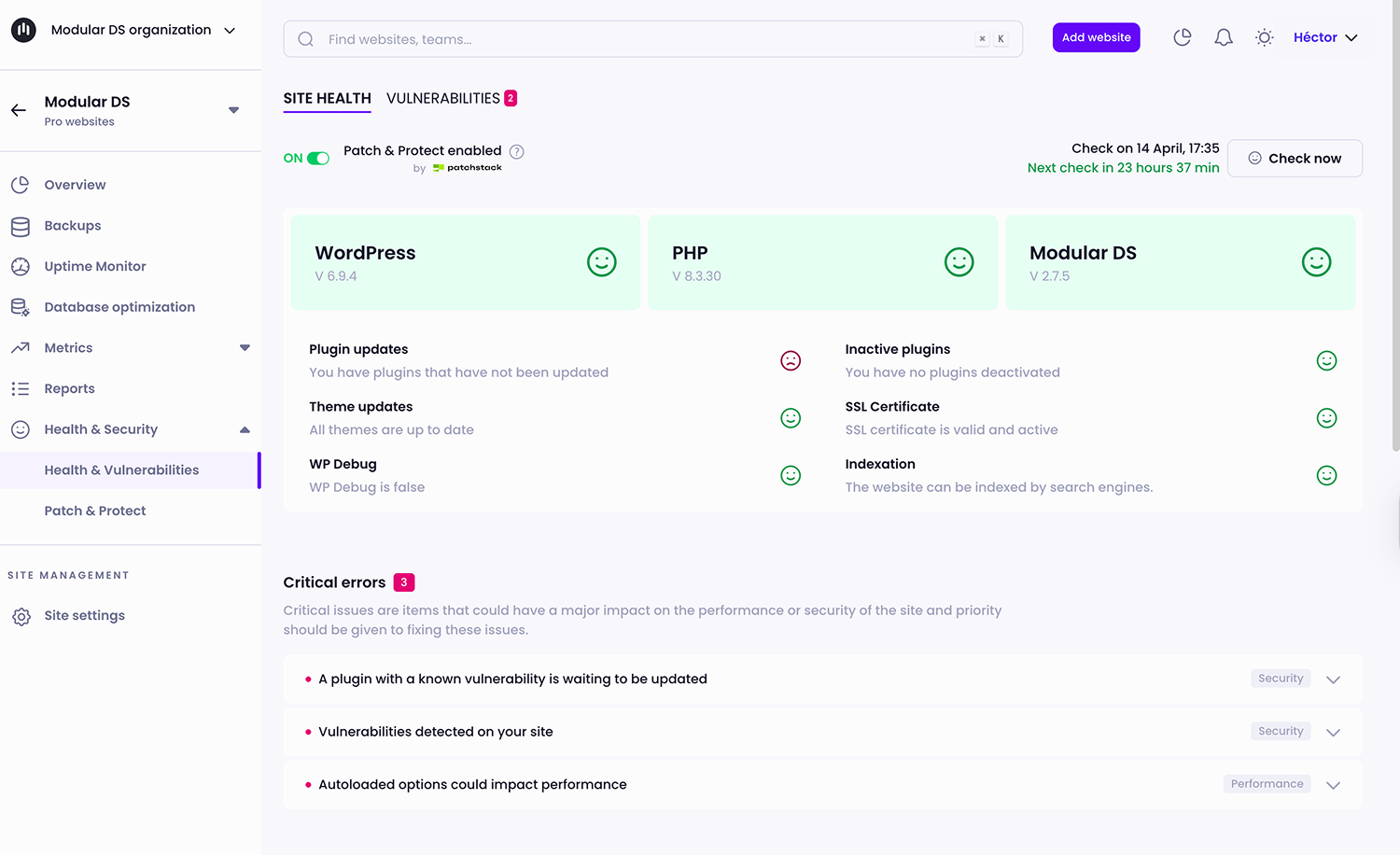Click 'You have plugins that have not been updated'
Viewport: 1400px width, 855px height.
(x=458, y=372)
